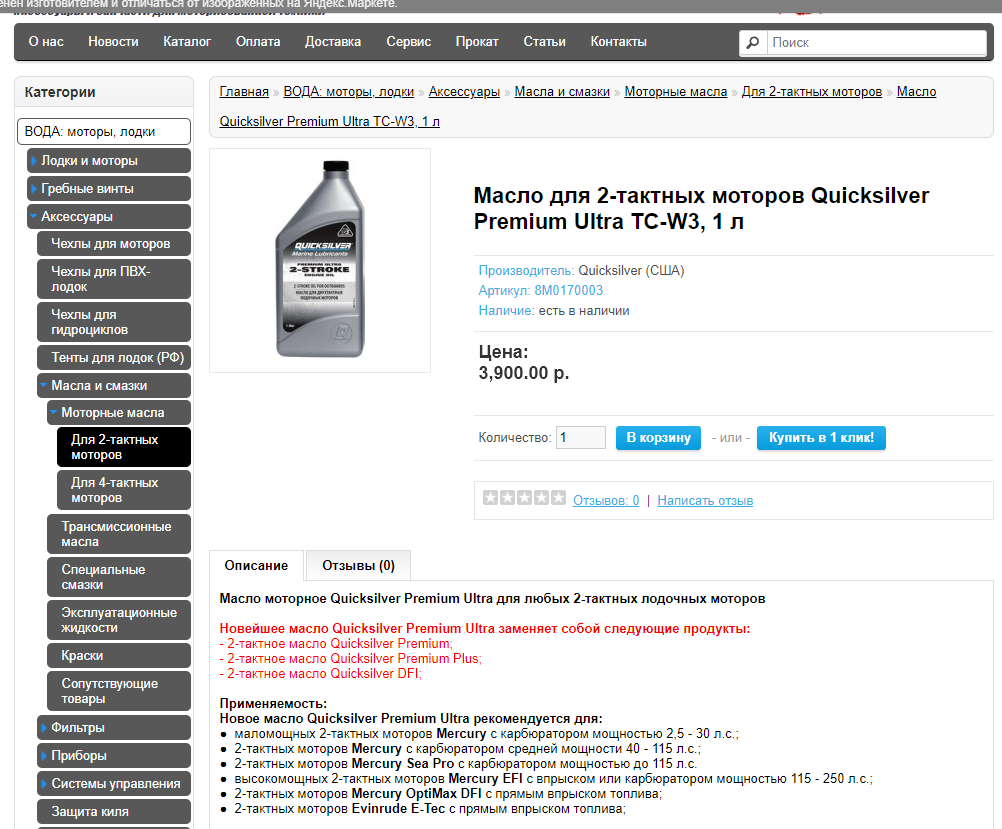The height and width of the screenshot is (829, 1002).
Task: Open ВОДА: моторы, лодки breadcrumb link
Action: (x=348, y=91)
